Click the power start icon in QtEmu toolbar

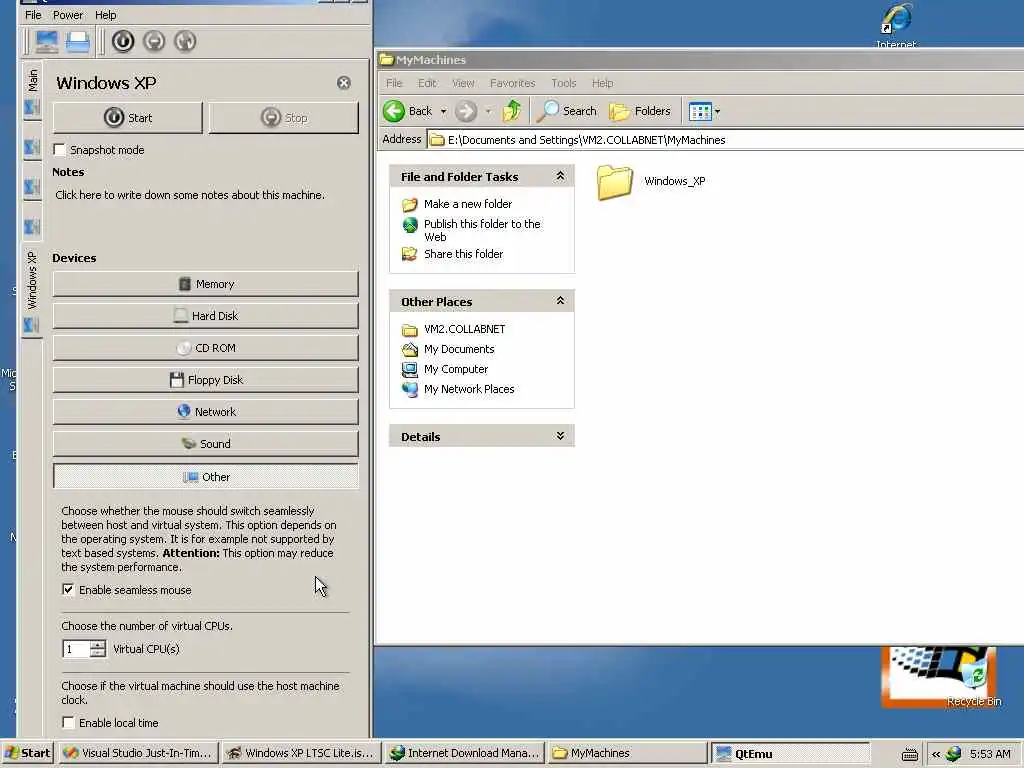(123, 42)
